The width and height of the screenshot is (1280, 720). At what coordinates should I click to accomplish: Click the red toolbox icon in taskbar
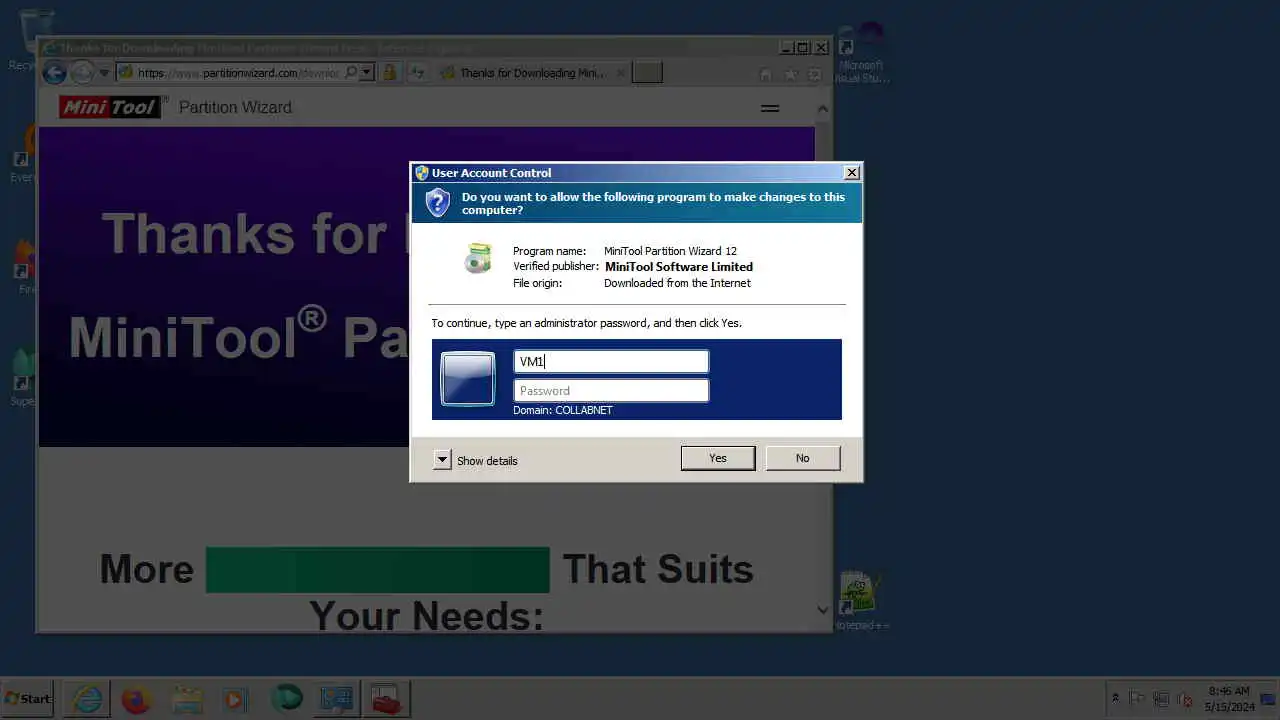tap(386, 699)
